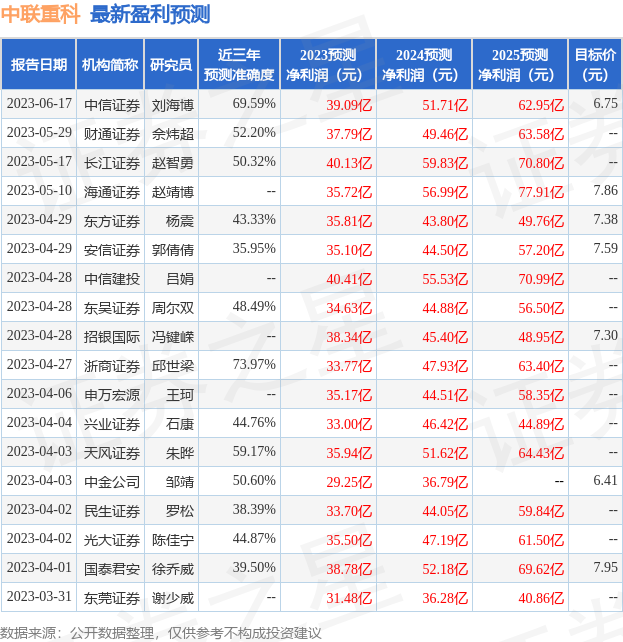Viewport: 623px width, 642px height.
Task: Click the 浙商证券 institution cell
Action: [112, 366]
